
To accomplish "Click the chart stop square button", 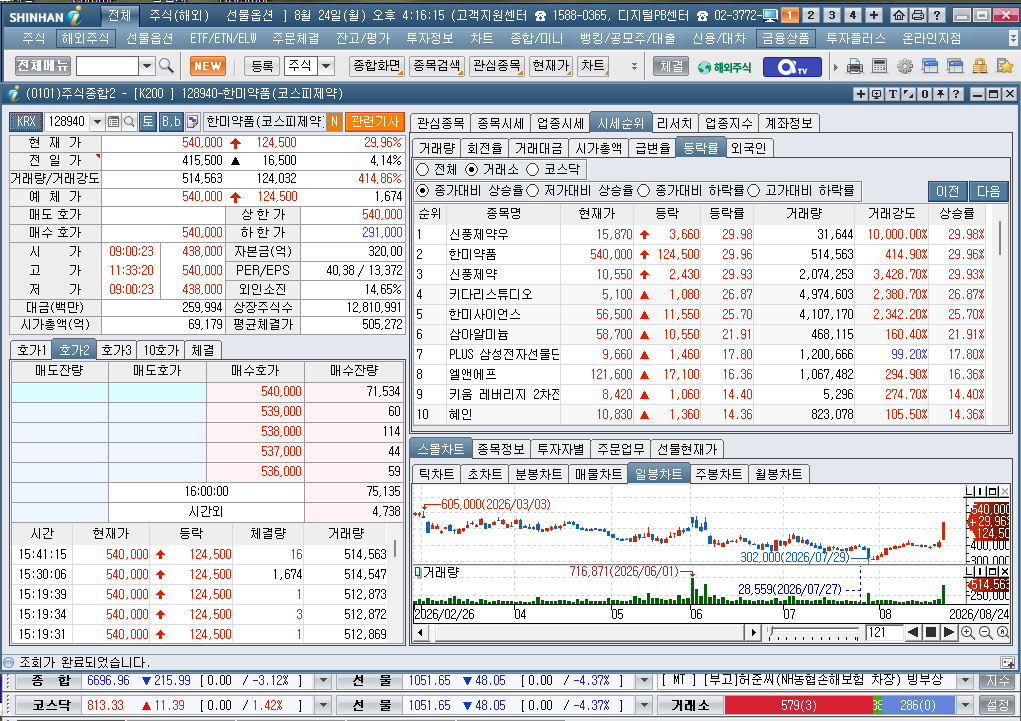I will [931, 632].
